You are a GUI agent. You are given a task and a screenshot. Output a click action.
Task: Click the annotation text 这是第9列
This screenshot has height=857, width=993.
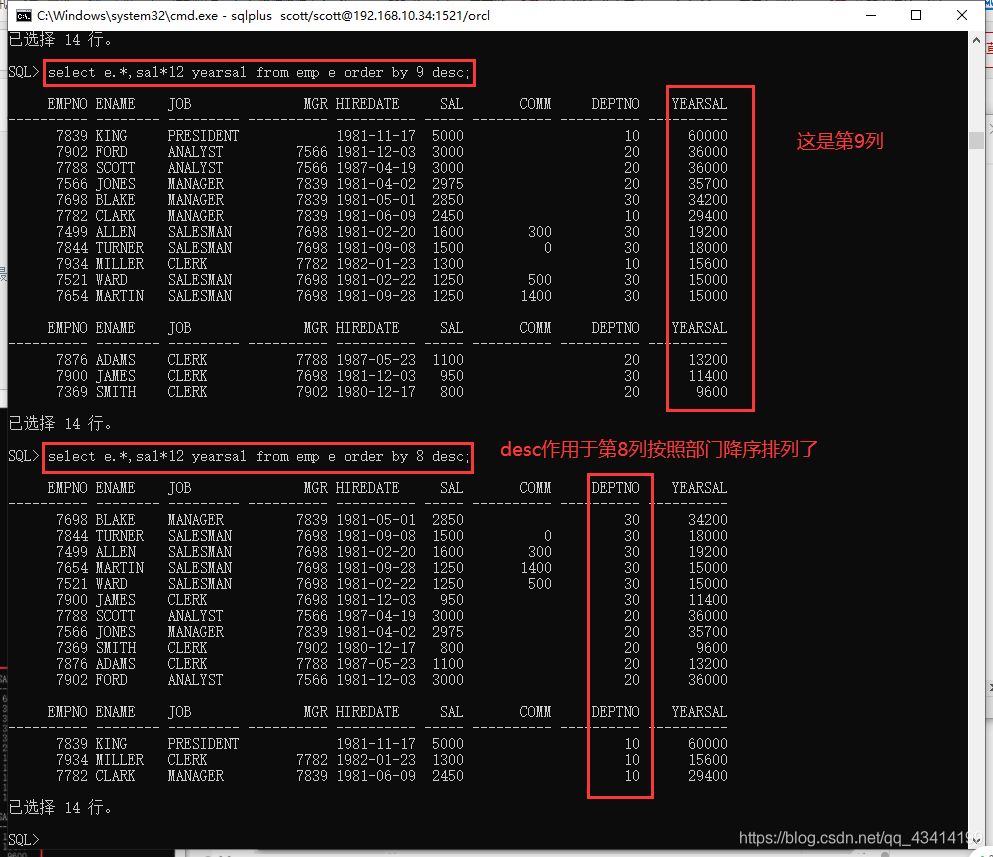pos(840,141)
